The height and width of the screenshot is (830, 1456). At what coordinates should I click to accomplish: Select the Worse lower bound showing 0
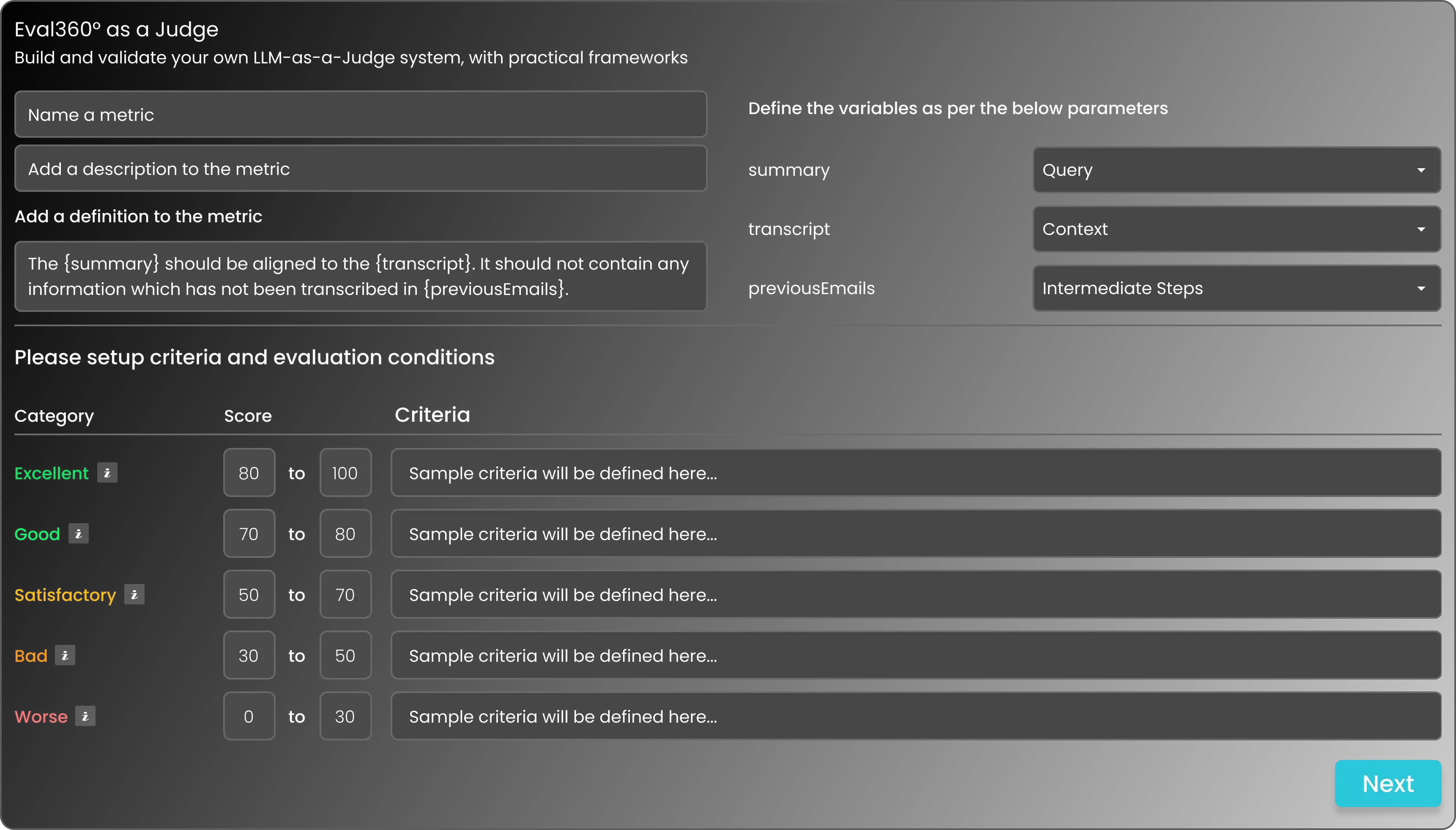click(249, 716)
